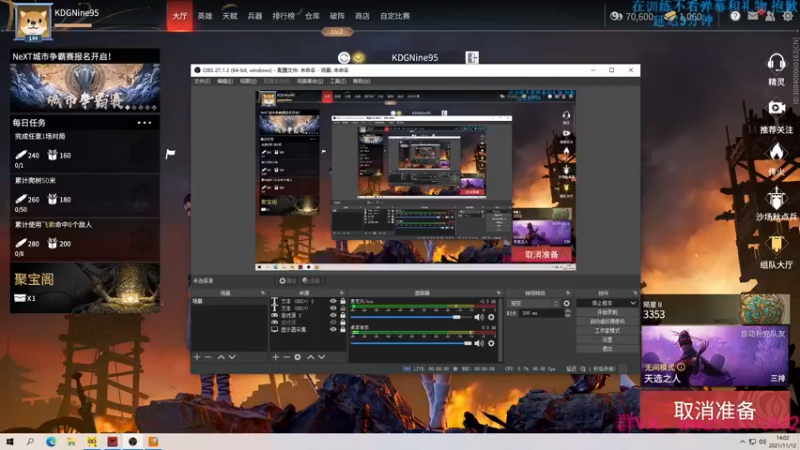Click the KDGNine95 shiba avatar
The image size is (800, 450).
(x=33, y=22)
